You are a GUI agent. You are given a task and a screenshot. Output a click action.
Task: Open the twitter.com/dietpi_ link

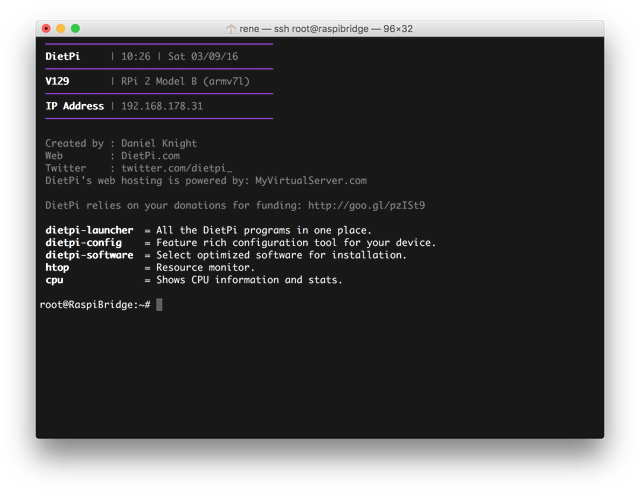click(x=177, y=168)
